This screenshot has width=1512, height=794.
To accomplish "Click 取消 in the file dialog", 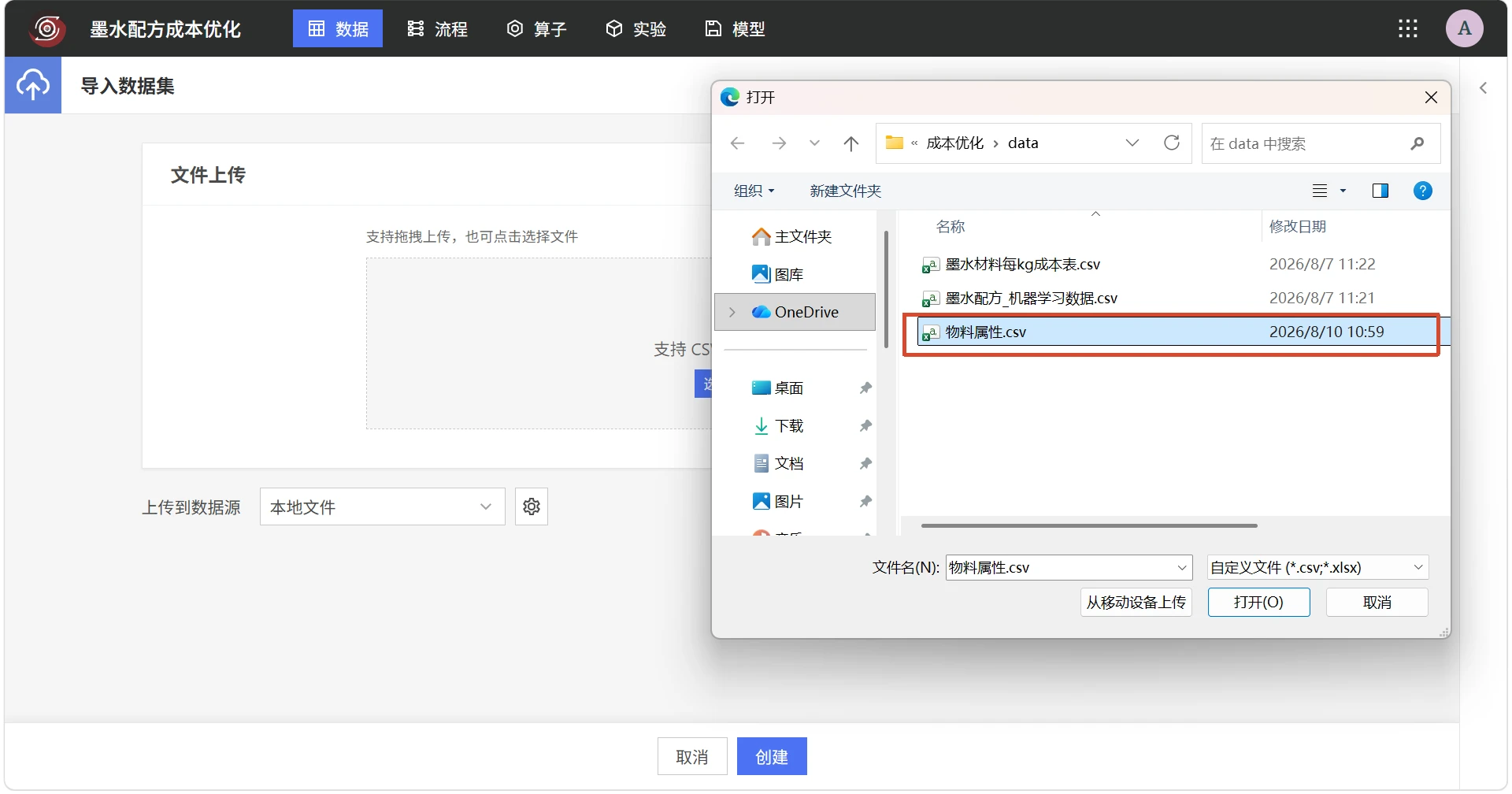I will (1377, 602).
